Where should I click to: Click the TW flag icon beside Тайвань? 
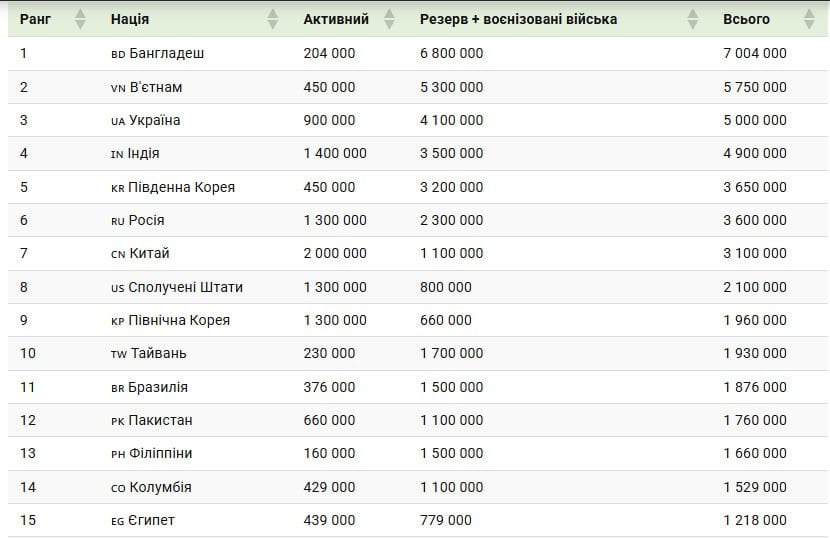(x=119, y=354)
